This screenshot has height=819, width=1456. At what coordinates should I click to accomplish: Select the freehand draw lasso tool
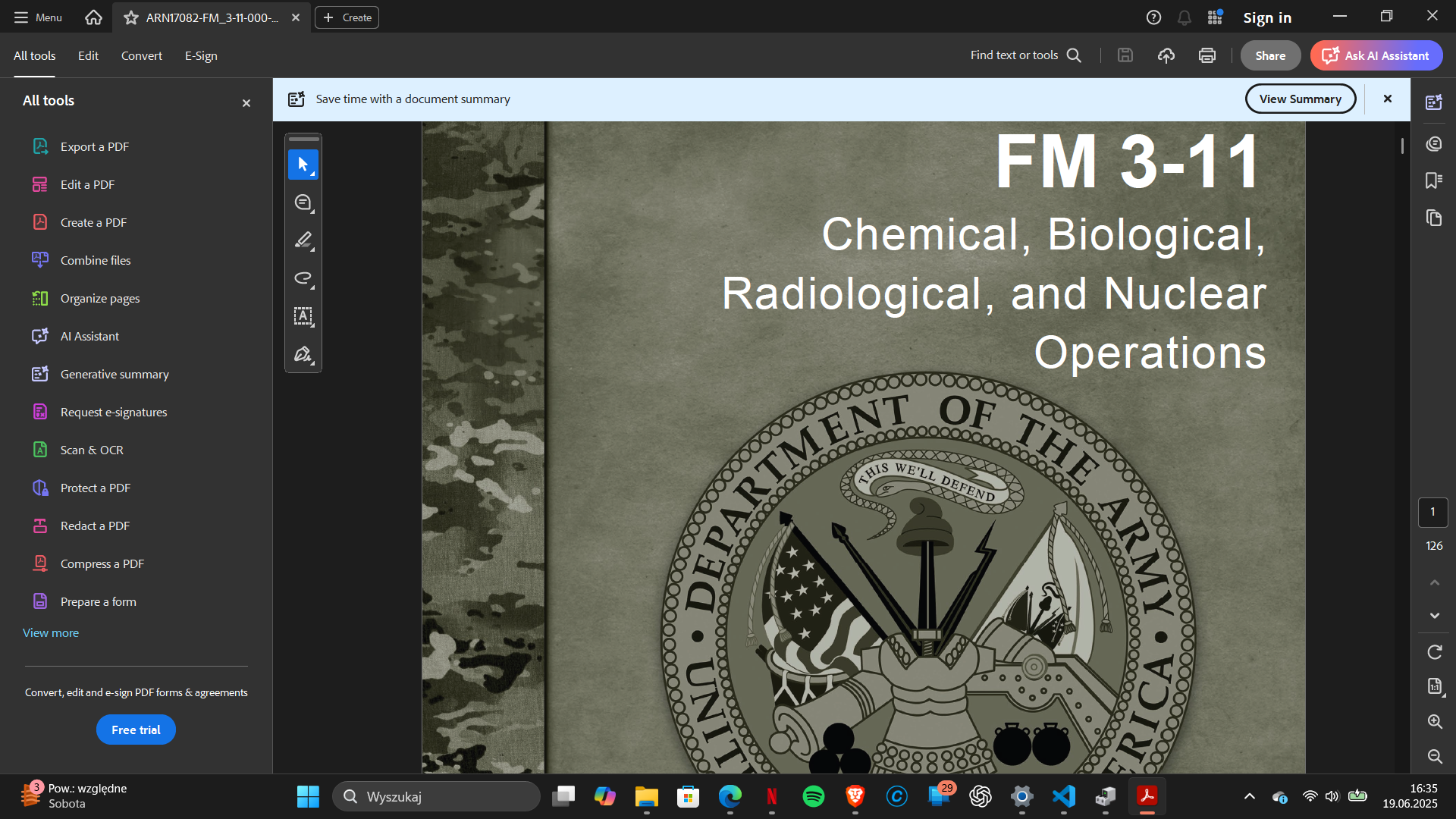pos(303,278)
